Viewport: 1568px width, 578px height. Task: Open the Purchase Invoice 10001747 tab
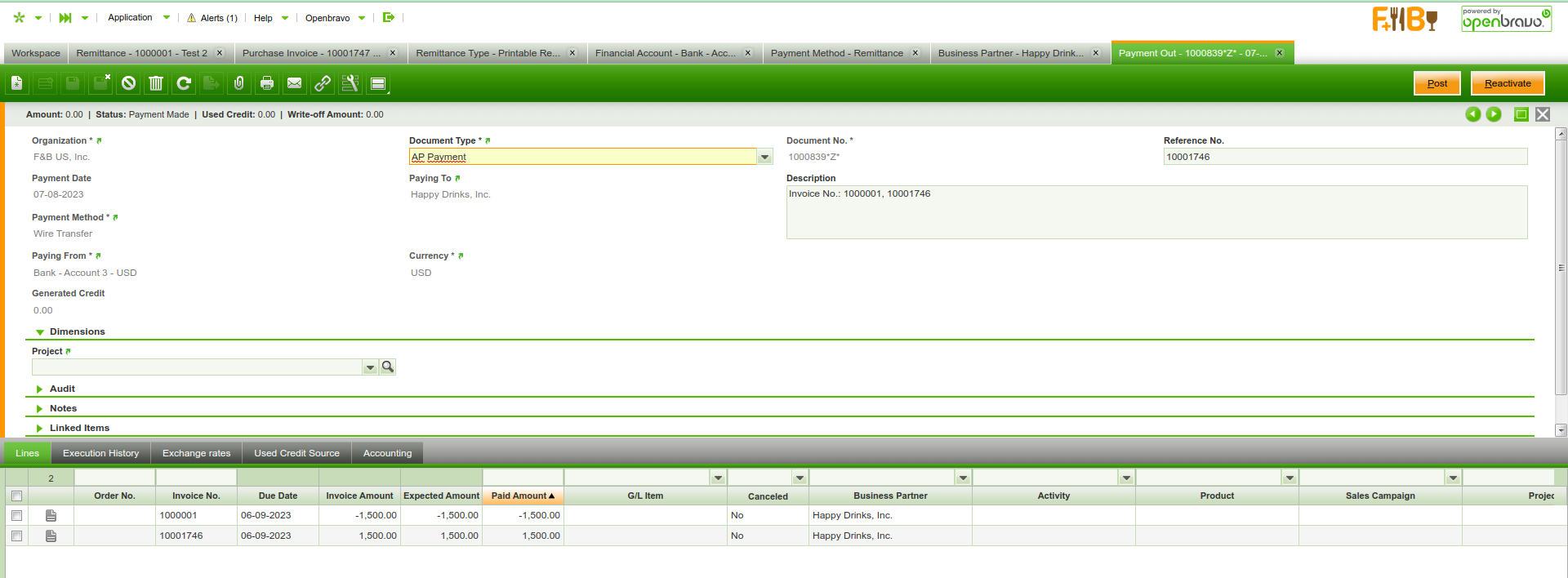click(311, 53)
